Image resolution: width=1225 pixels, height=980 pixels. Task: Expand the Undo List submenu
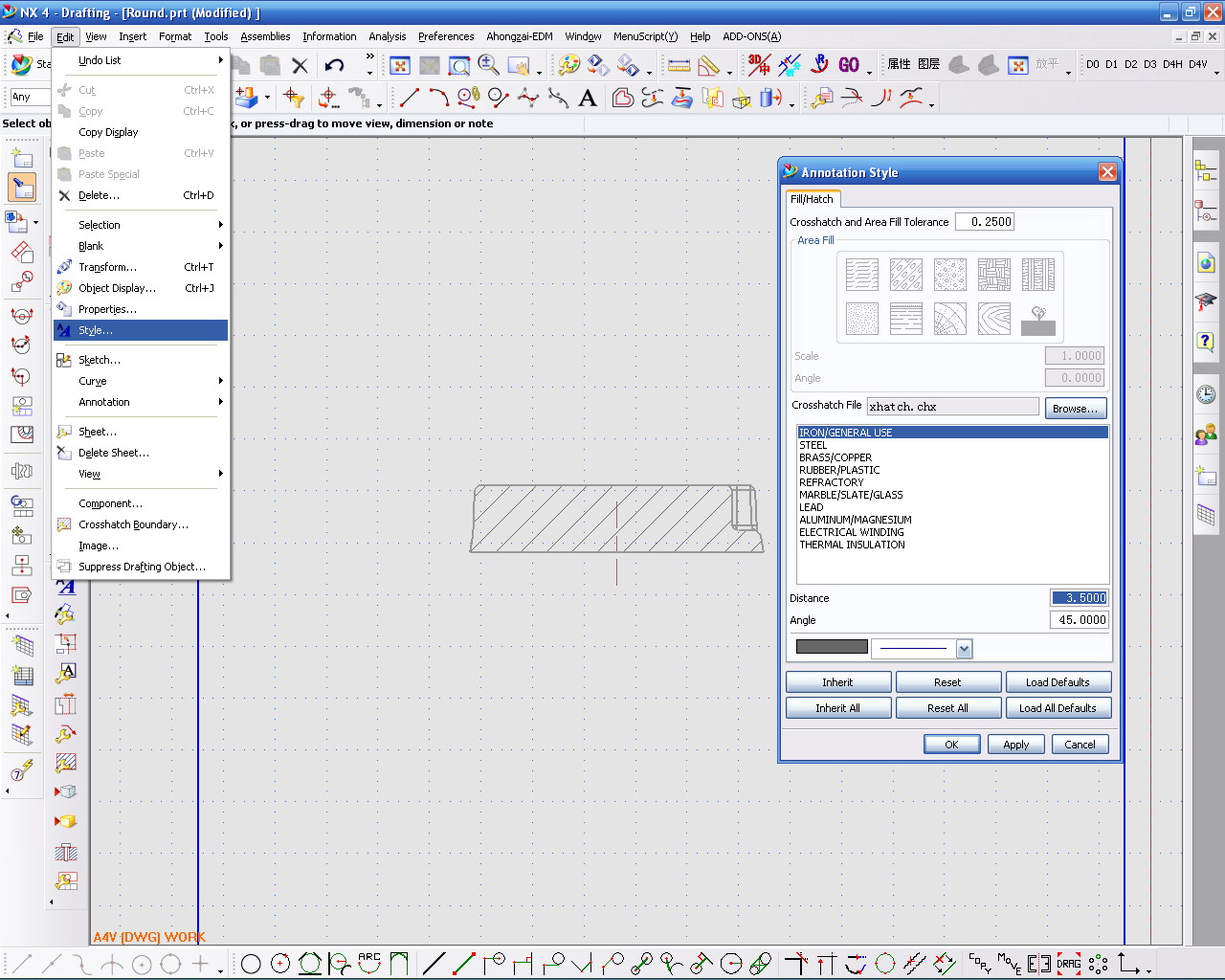pos(141,60)
